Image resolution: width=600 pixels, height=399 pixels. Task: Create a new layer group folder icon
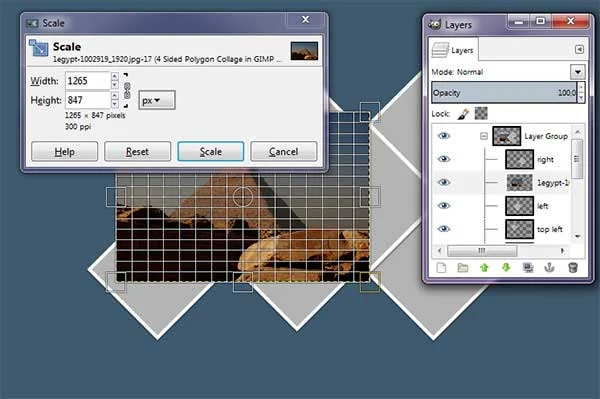coord(463,267)
